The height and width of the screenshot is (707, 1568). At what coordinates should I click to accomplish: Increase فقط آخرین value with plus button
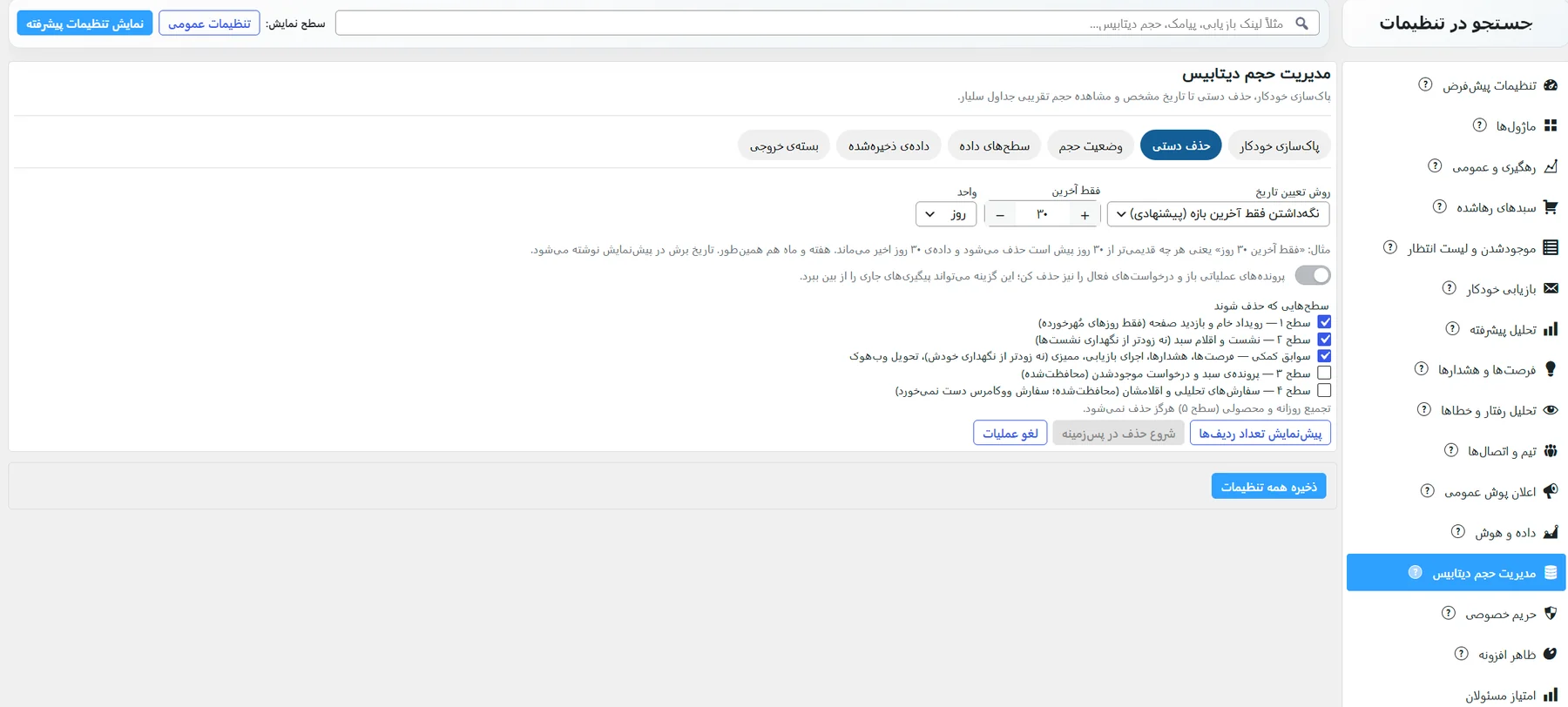[1085, 214]
